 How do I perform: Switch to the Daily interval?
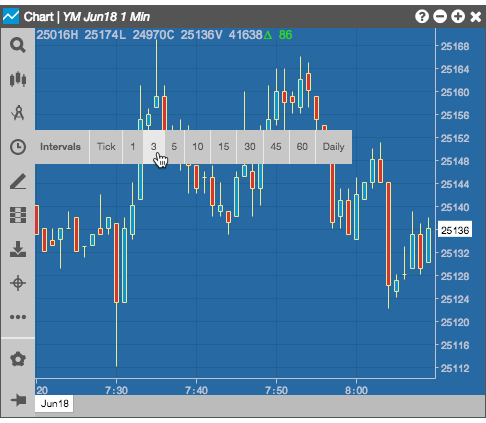(x=334, y=147)
